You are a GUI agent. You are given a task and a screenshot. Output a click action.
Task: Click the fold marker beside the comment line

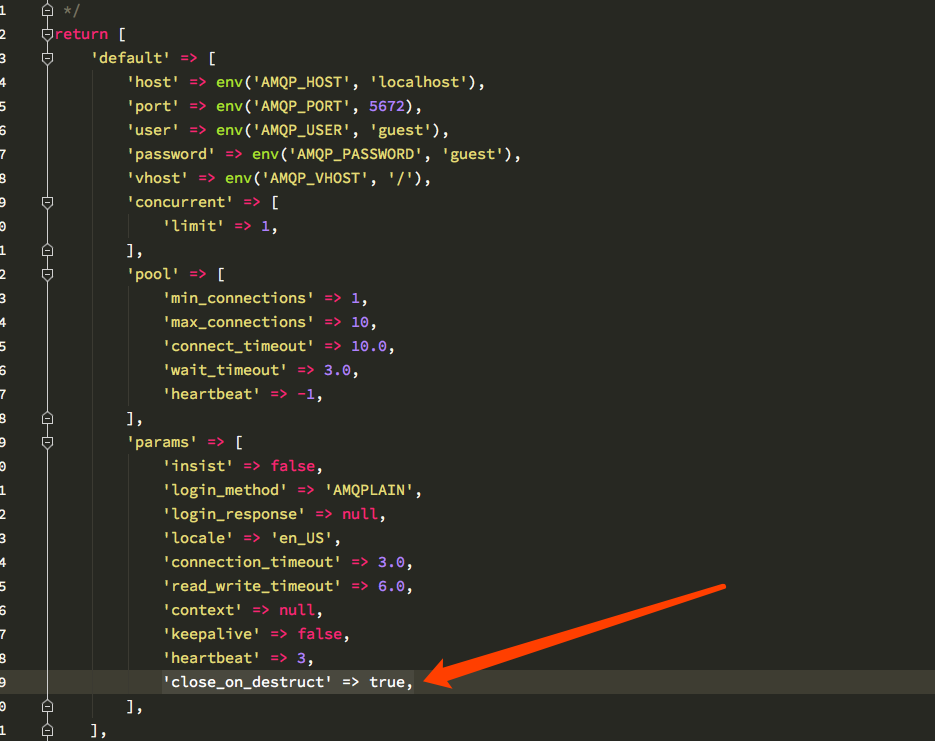click(x=47, y=10)
